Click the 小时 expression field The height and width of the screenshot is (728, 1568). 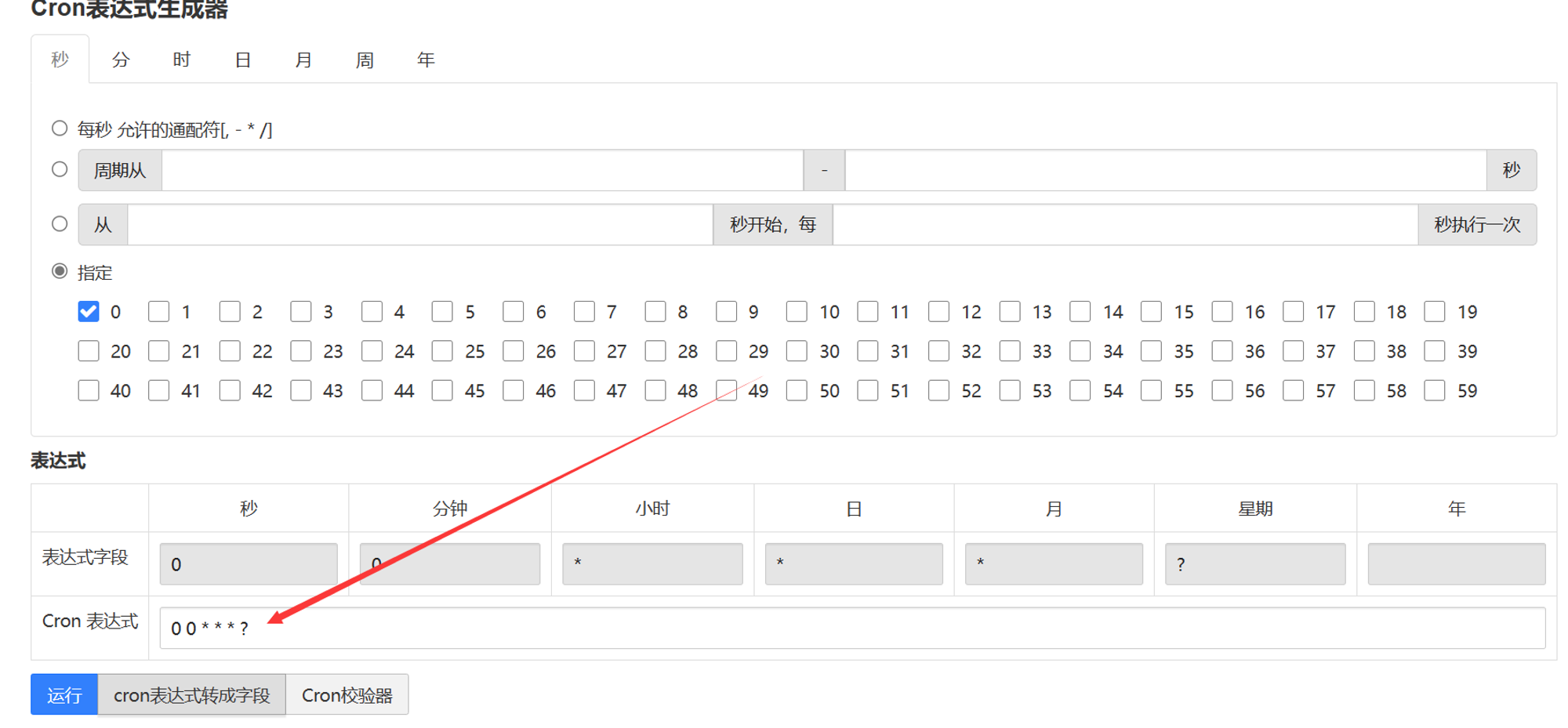(652, 563)
